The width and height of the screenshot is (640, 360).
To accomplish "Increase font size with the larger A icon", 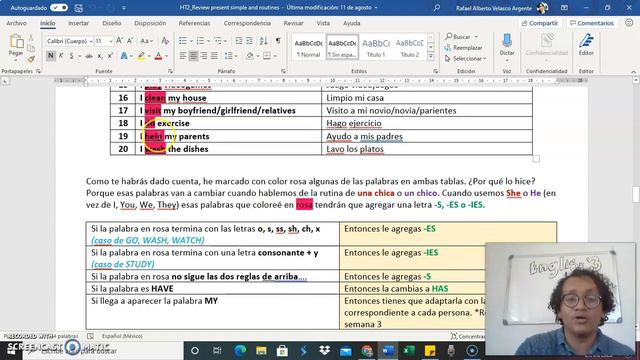I will tap(119, 41).
